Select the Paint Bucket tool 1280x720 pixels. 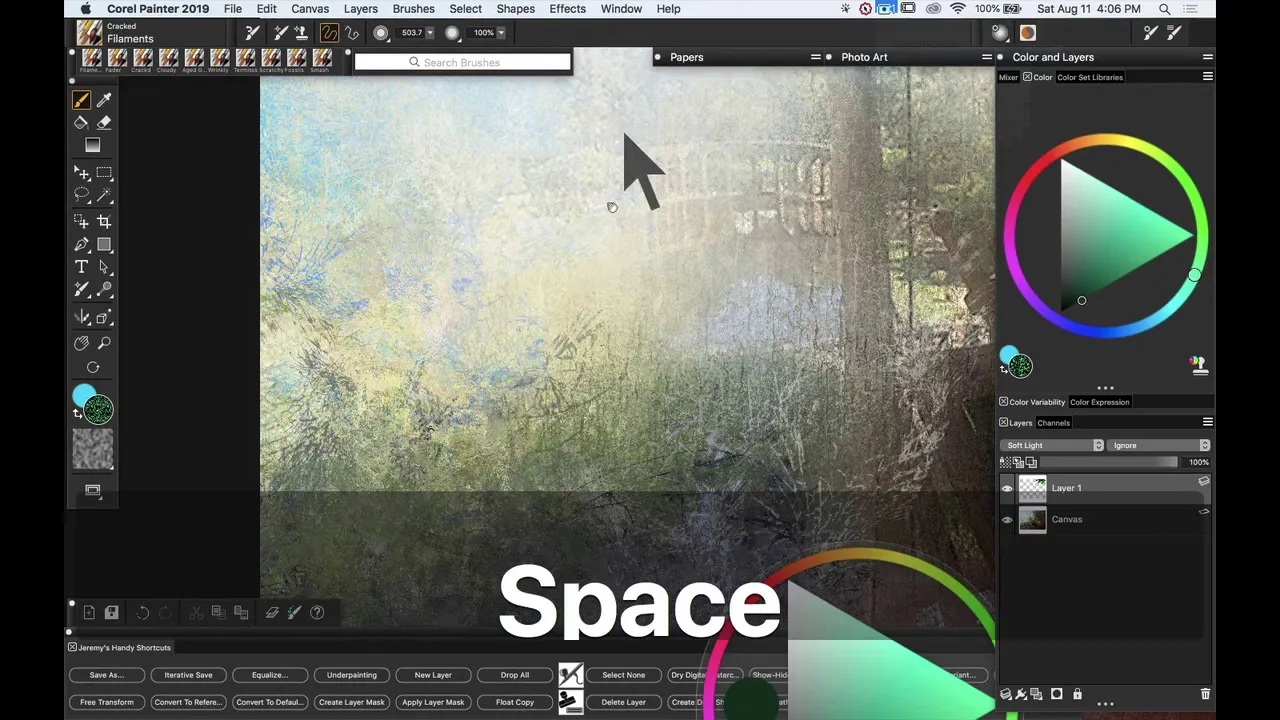(x=81, y=122)
